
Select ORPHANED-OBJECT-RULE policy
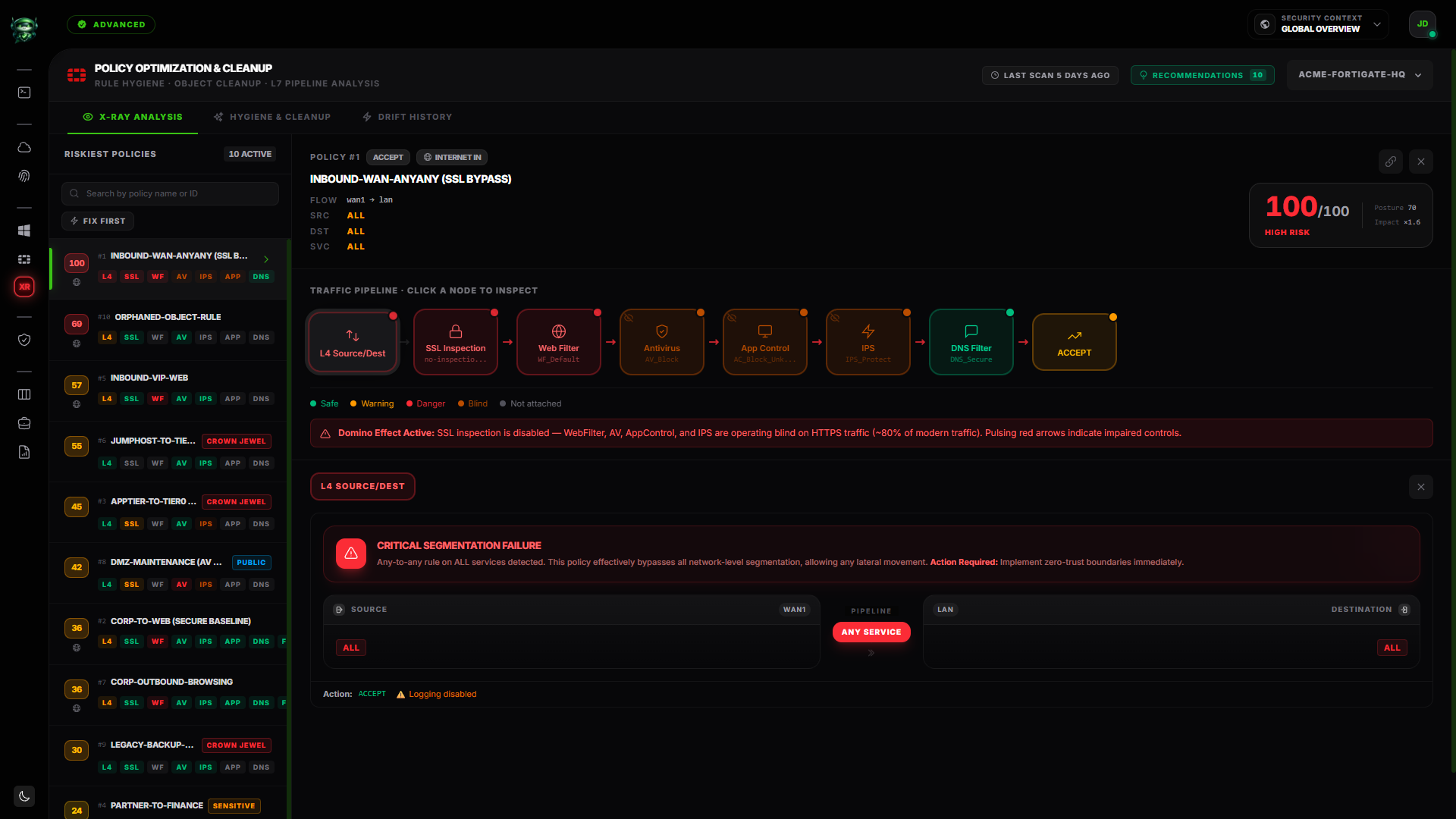point(168,329)
